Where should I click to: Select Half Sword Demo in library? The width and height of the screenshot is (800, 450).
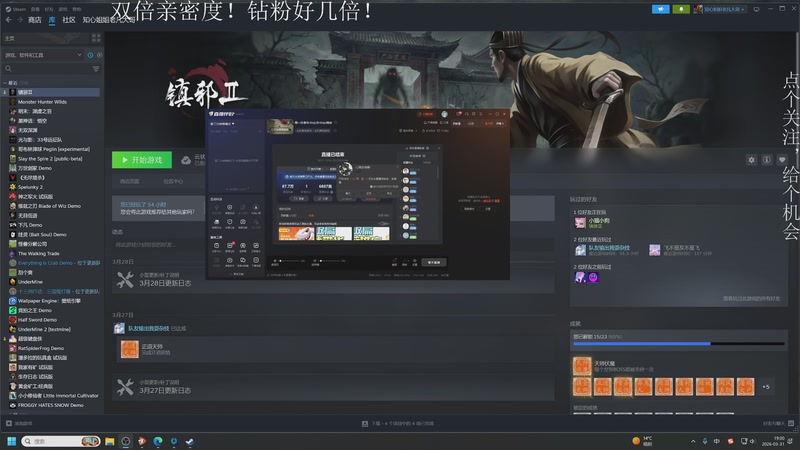[37, 320]
